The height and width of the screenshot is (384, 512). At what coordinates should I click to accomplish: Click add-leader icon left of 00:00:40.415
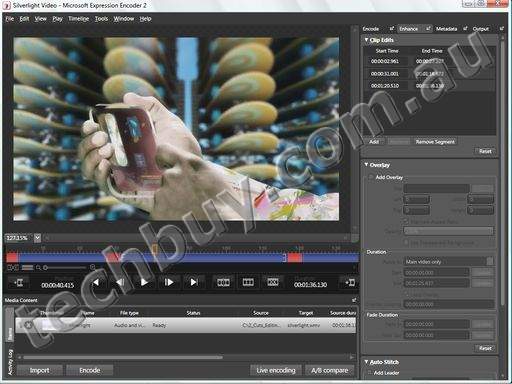tap(19, 283)
